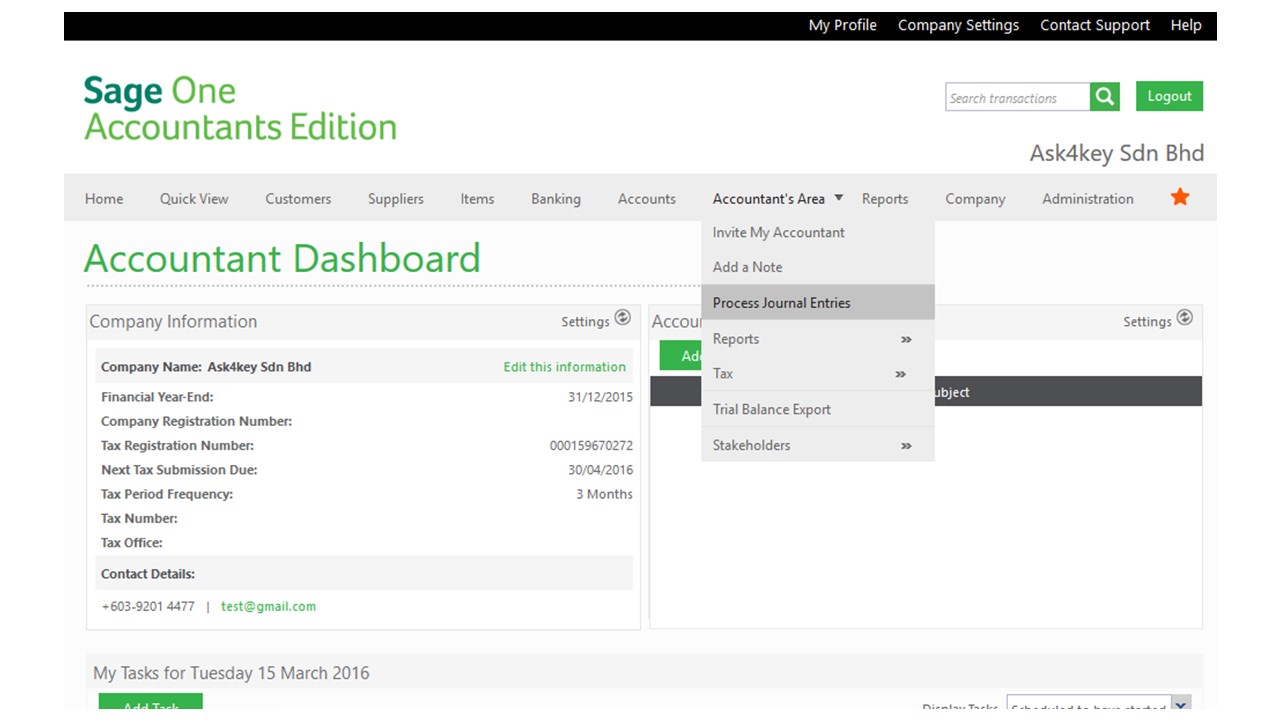
Task: Click the phone number +603-9201 4477
Action: 148,606
